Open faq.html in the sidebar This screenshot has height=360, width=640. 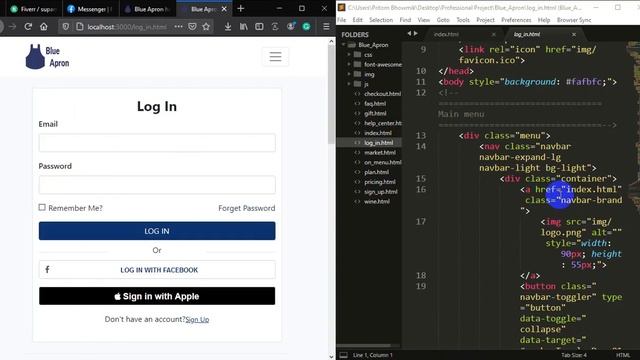coord(375,104)
